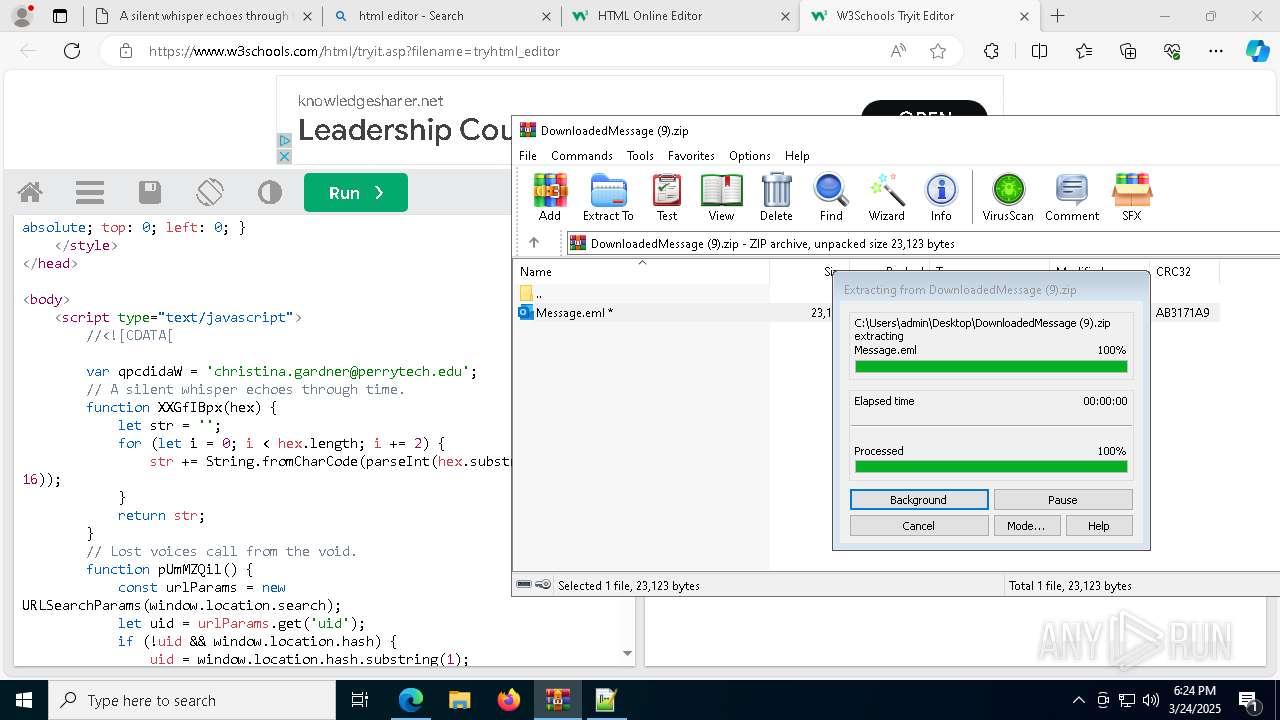Open the volume control in tray
Screen dimensions: 1280x720
[x=1151, y=700]
